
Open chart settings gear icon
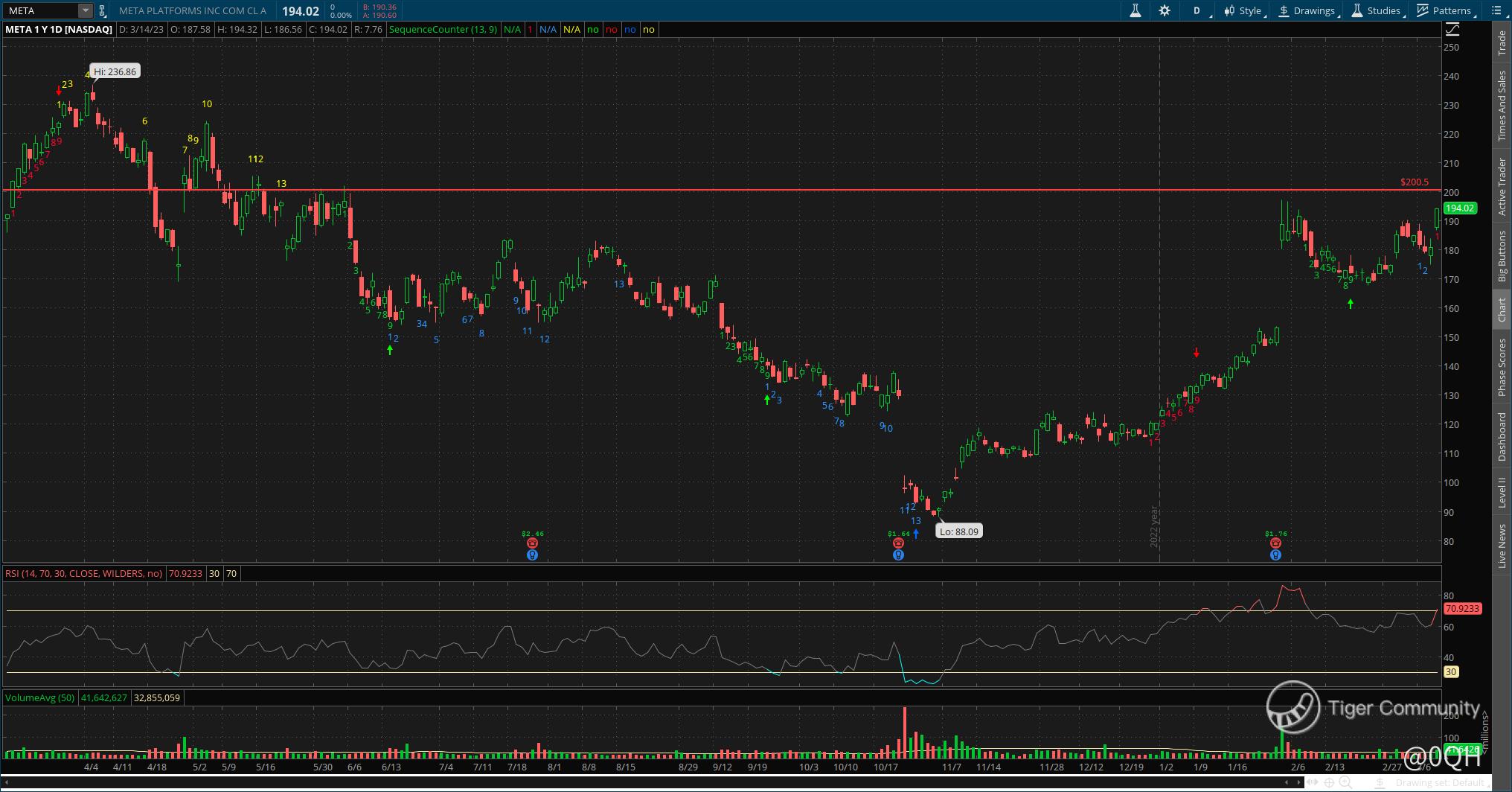click(x=1165, y=10)
